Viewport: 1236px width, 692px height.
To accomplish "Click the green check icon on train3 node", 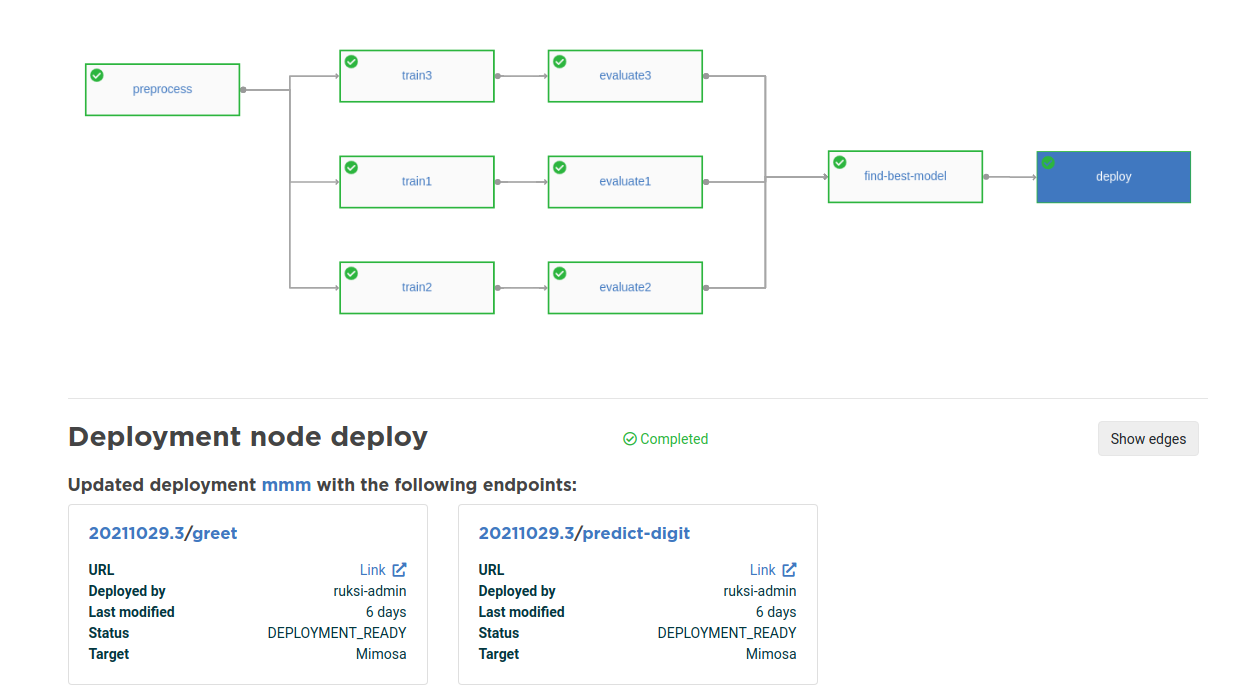I will coord(351,61).
